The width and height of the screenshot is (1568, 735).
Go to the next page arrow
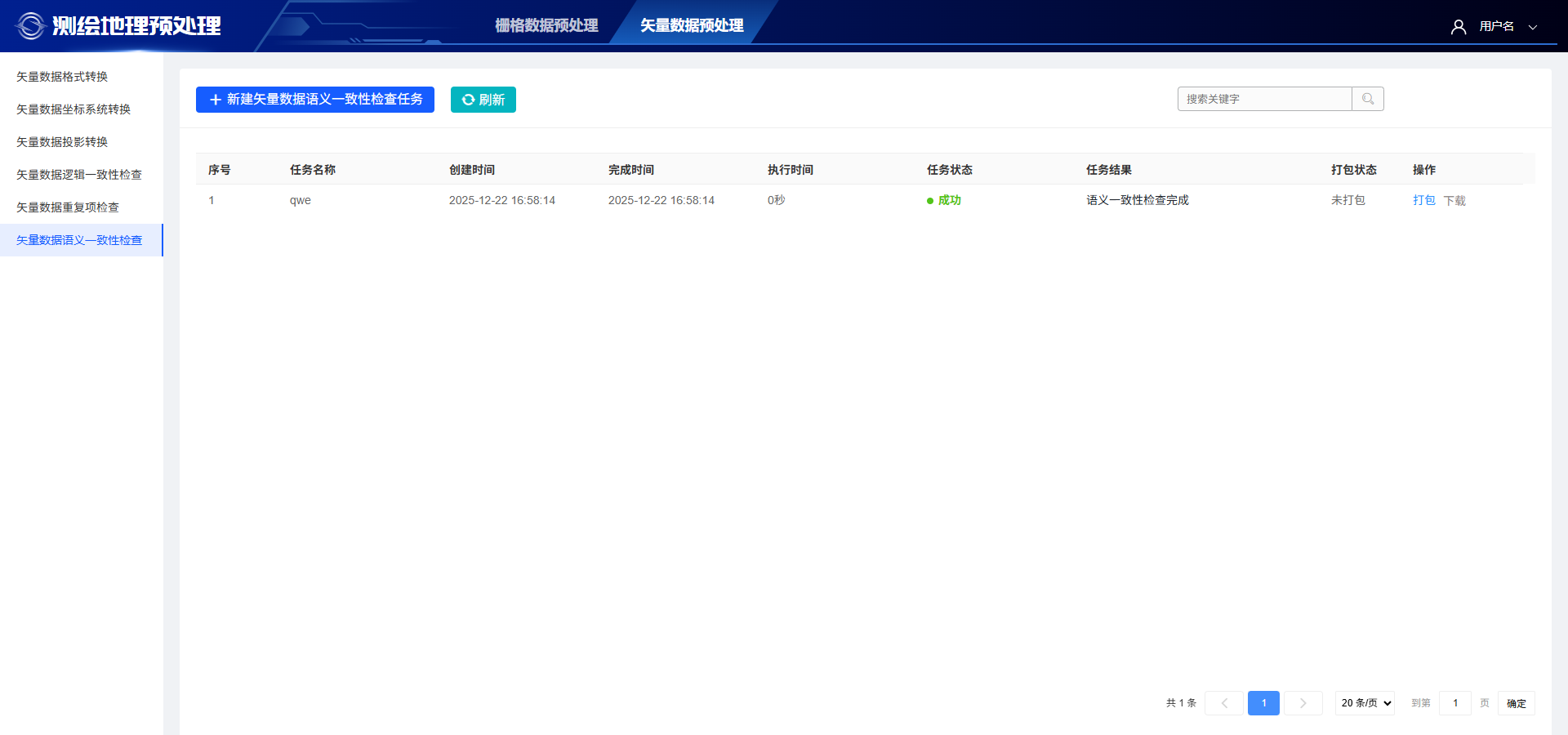(x=1303, y=703)
